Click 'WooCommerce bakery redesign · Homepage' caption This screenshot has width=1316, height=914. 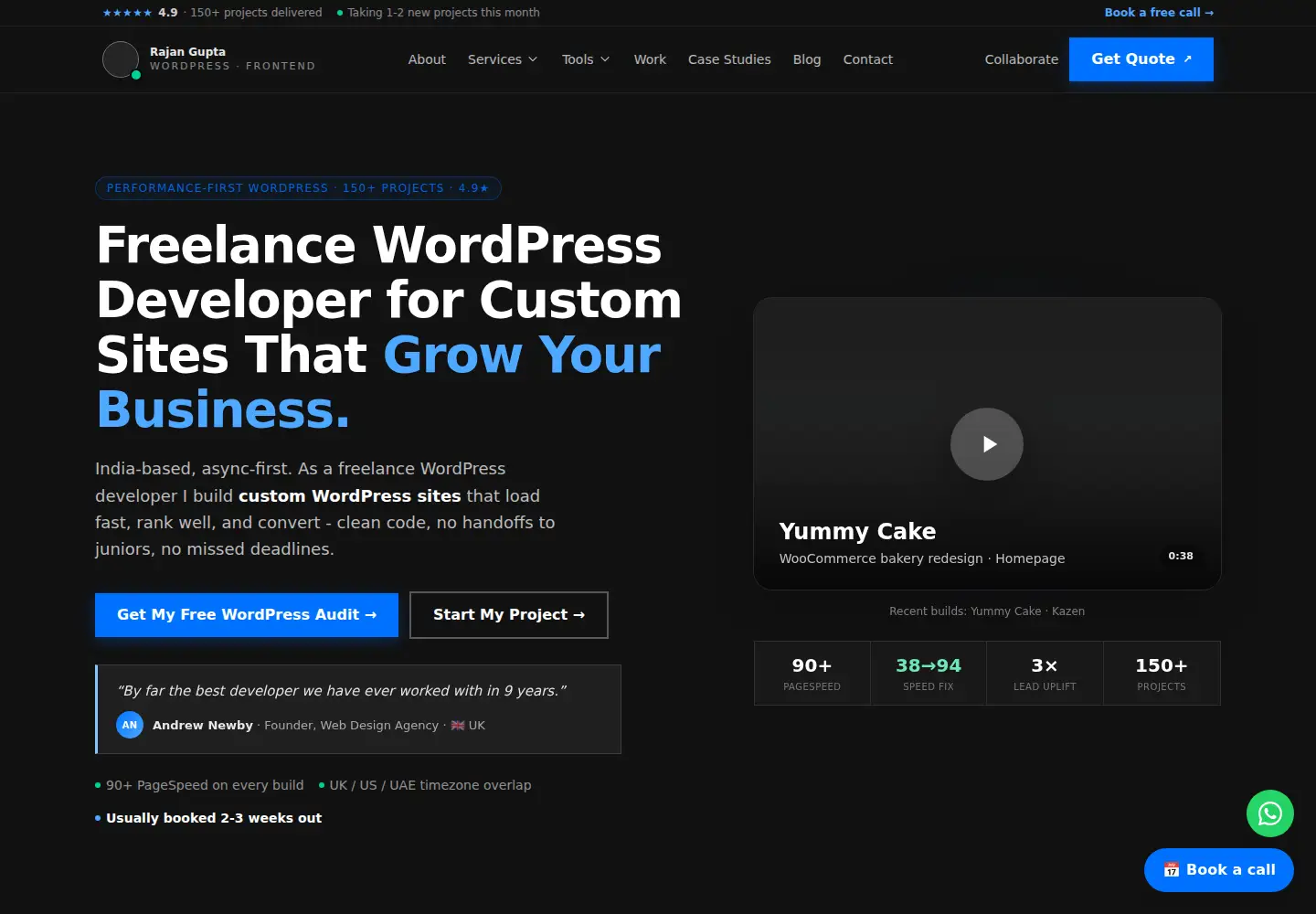(922, 558)
